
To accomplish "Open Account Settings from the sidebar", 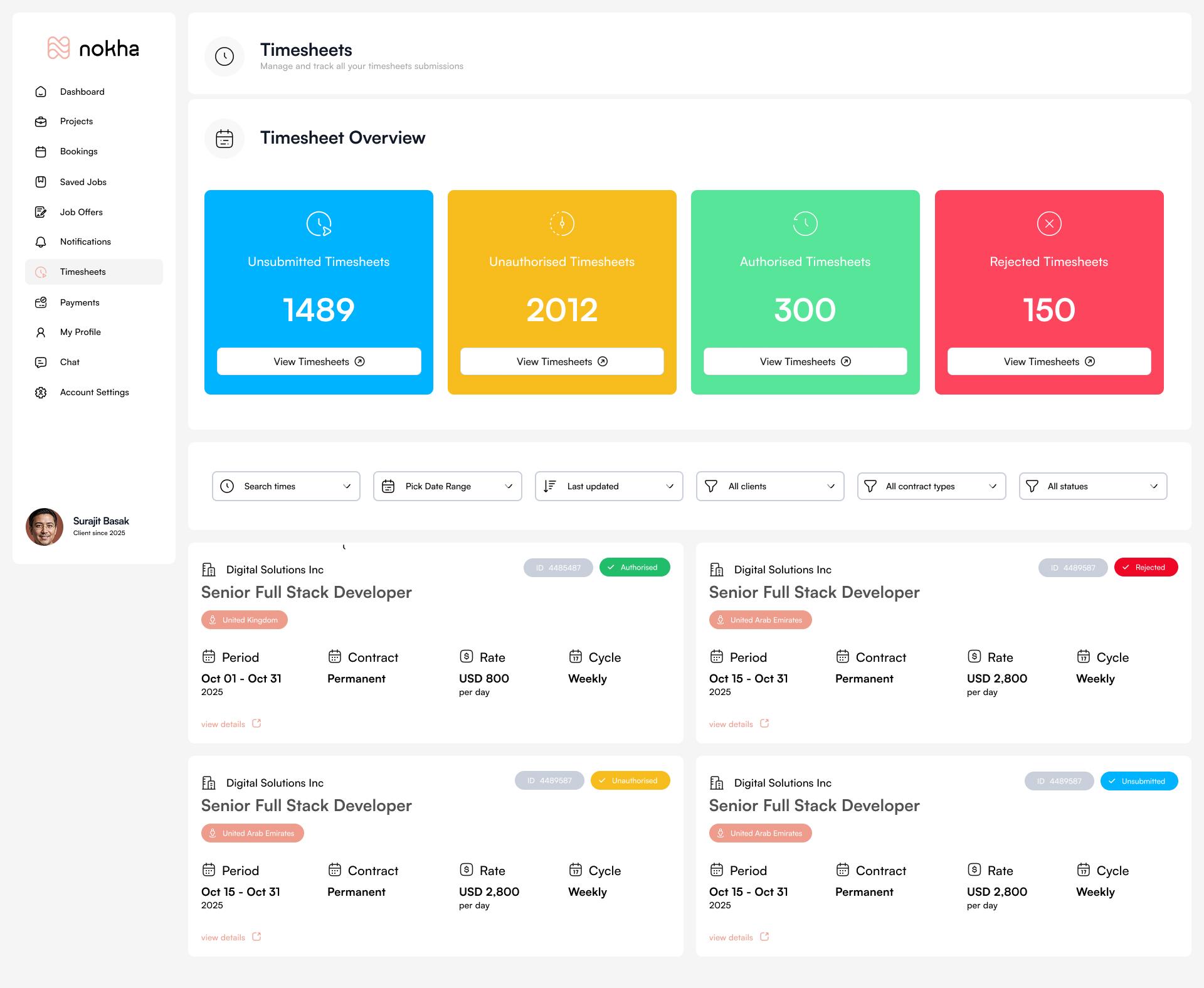I will tap(94, 392).
